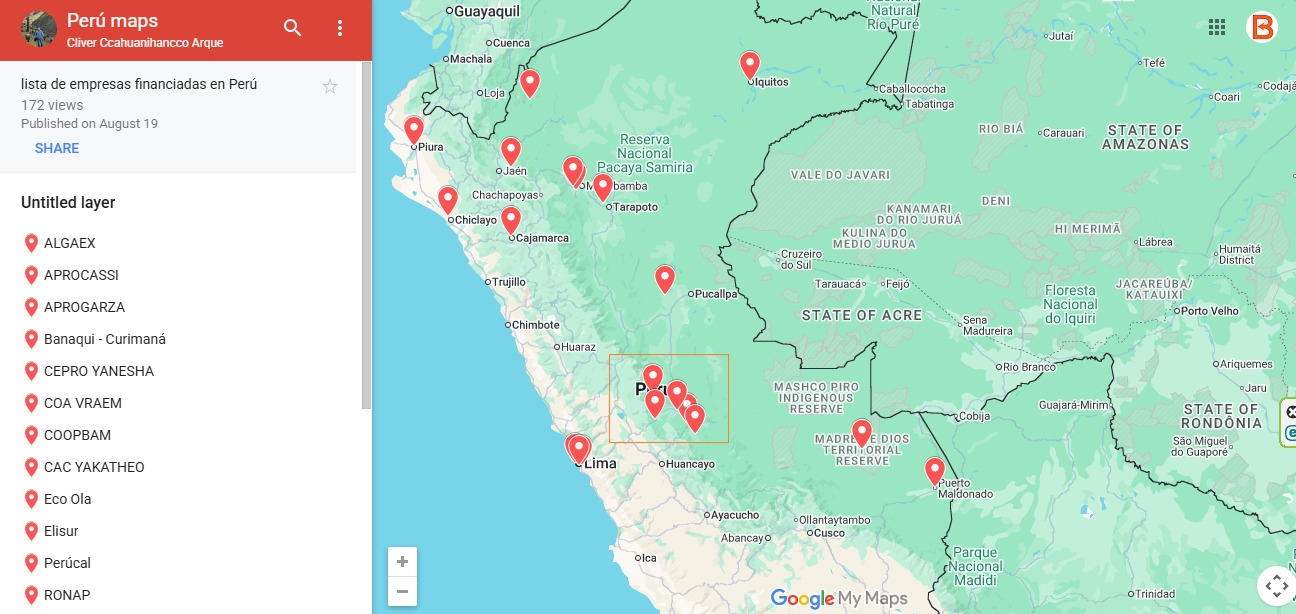
Task: Open the Google apps grid
Action: pyautogui.click(x=1217, y=27)
